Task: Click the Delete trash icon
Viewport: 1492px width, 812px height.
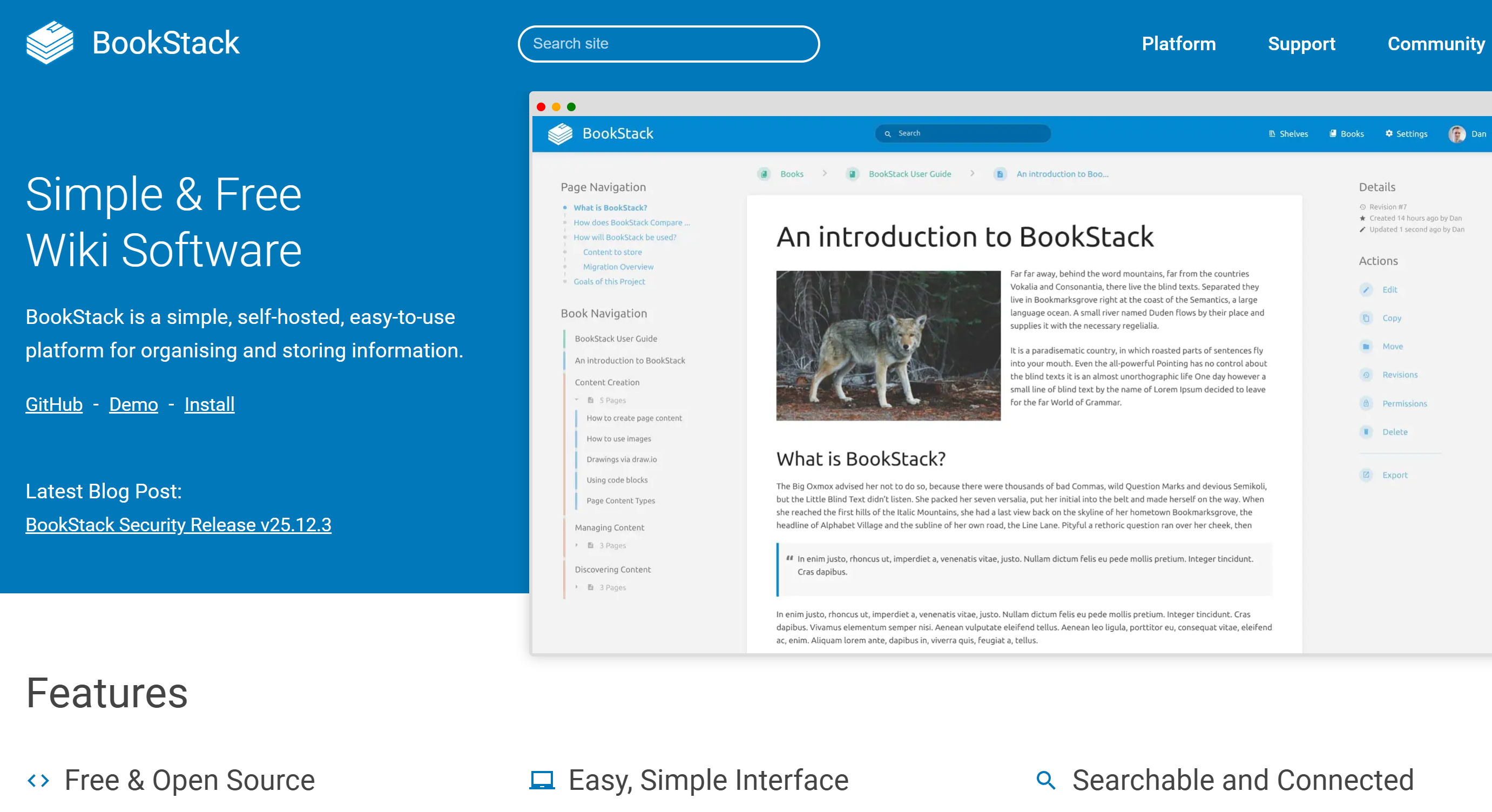Action: click(x=1366, y=431)
